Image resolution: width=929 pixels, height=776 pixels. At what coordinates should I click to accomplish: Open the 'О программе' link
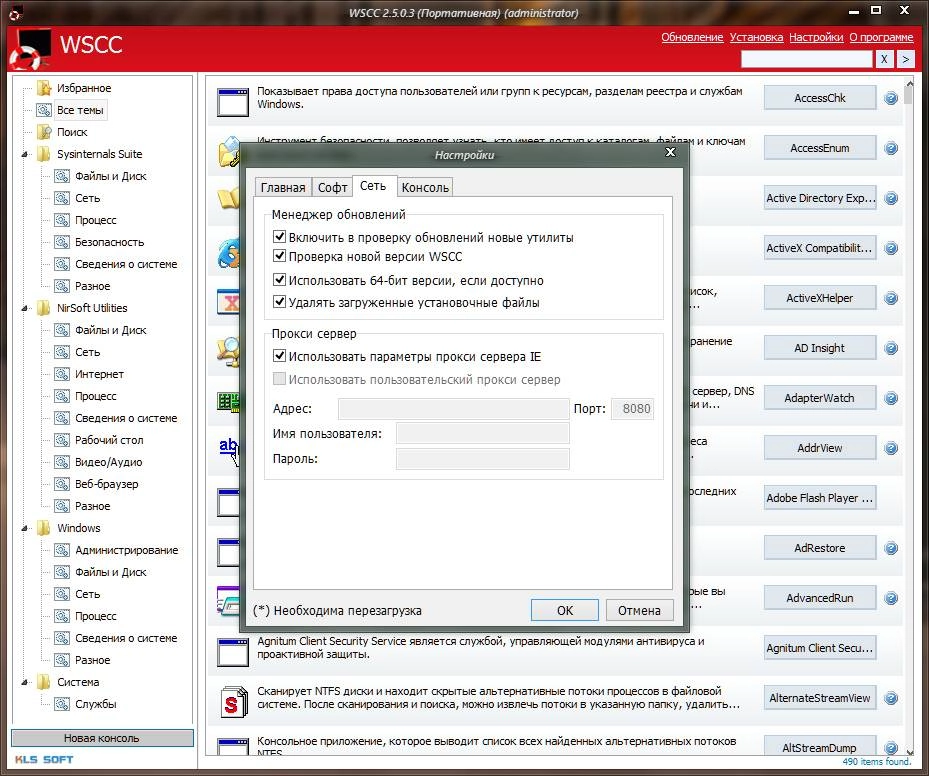pos(881,37)
